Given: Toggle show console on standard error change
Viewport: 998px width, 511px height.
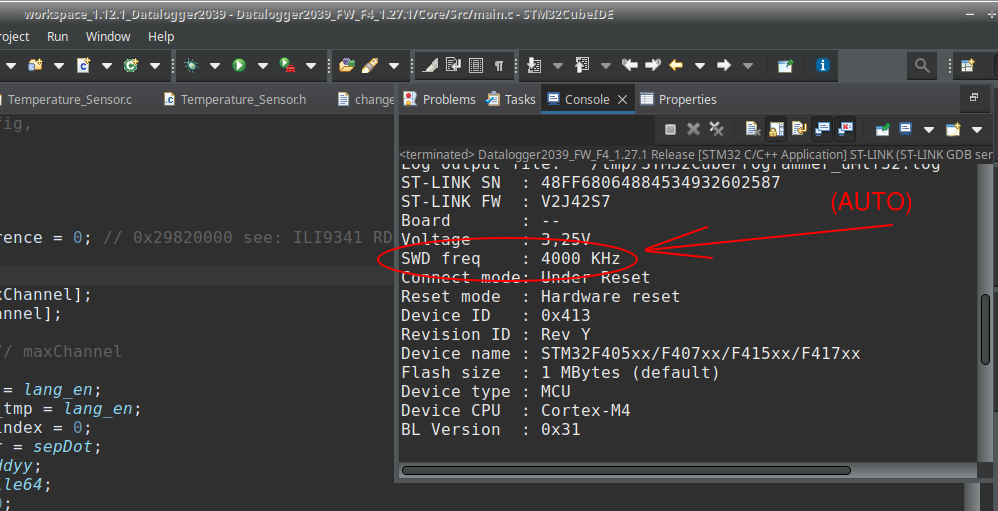Looking at the screenshot, I should (845, 130).
